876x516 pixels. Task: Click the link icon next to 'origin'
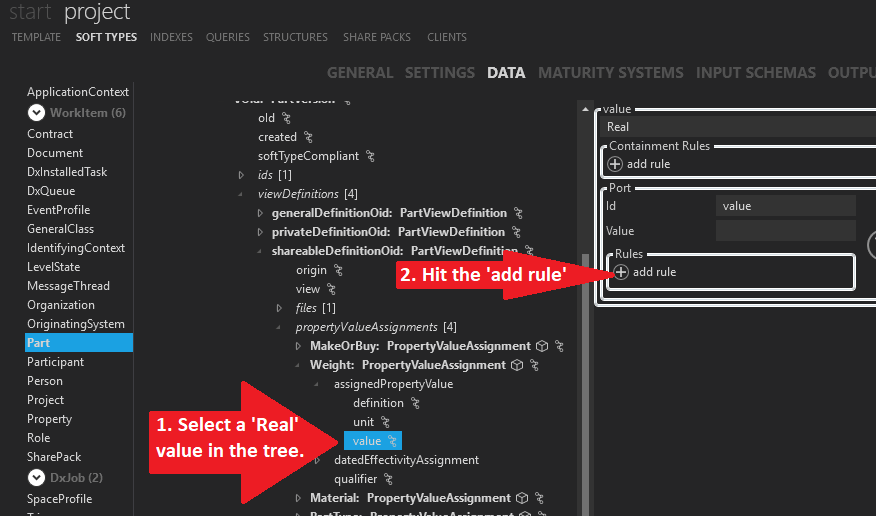tap(337, 270)
